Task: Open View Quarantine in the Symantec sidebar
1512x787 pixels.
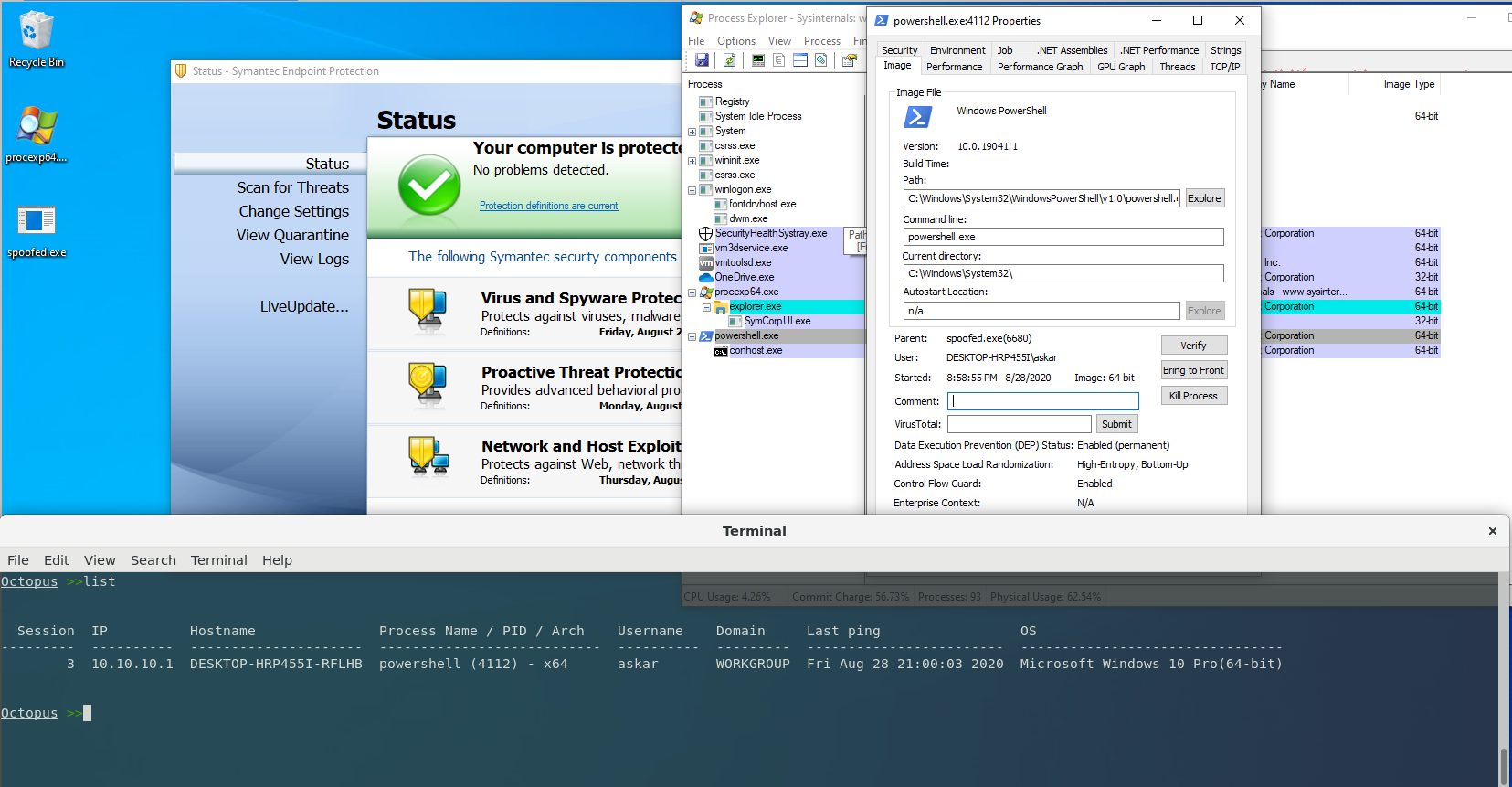Action: (x=292, y=235)
